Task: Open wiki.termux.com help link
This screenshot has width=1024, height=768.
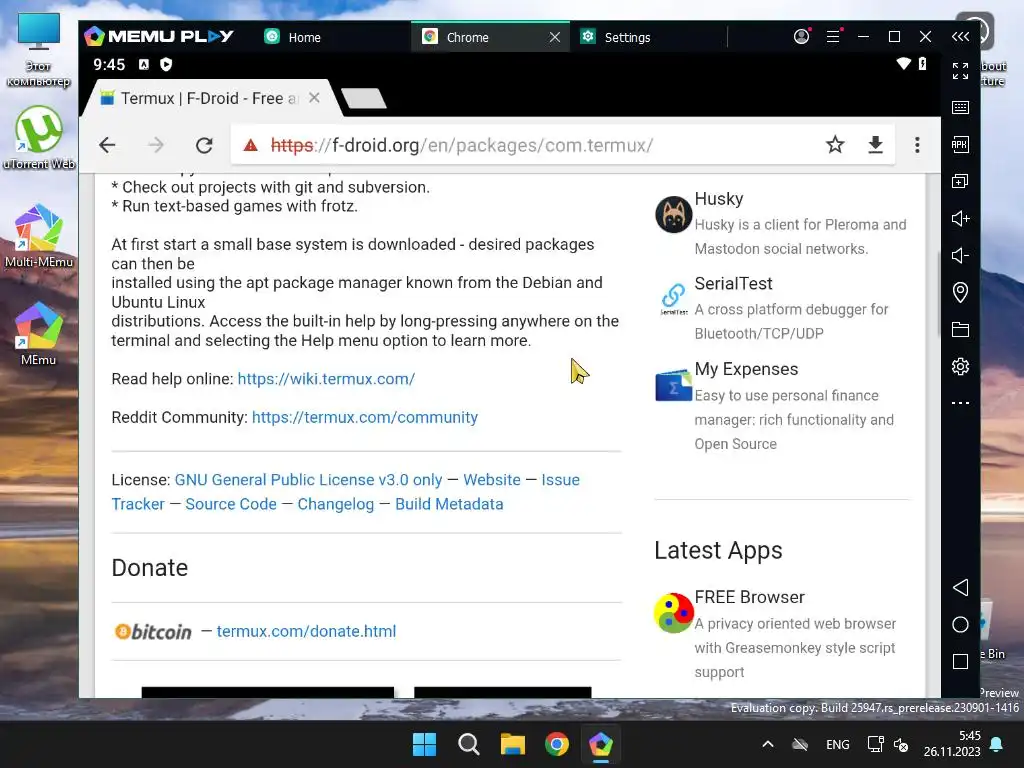Action: click(326, 379)
